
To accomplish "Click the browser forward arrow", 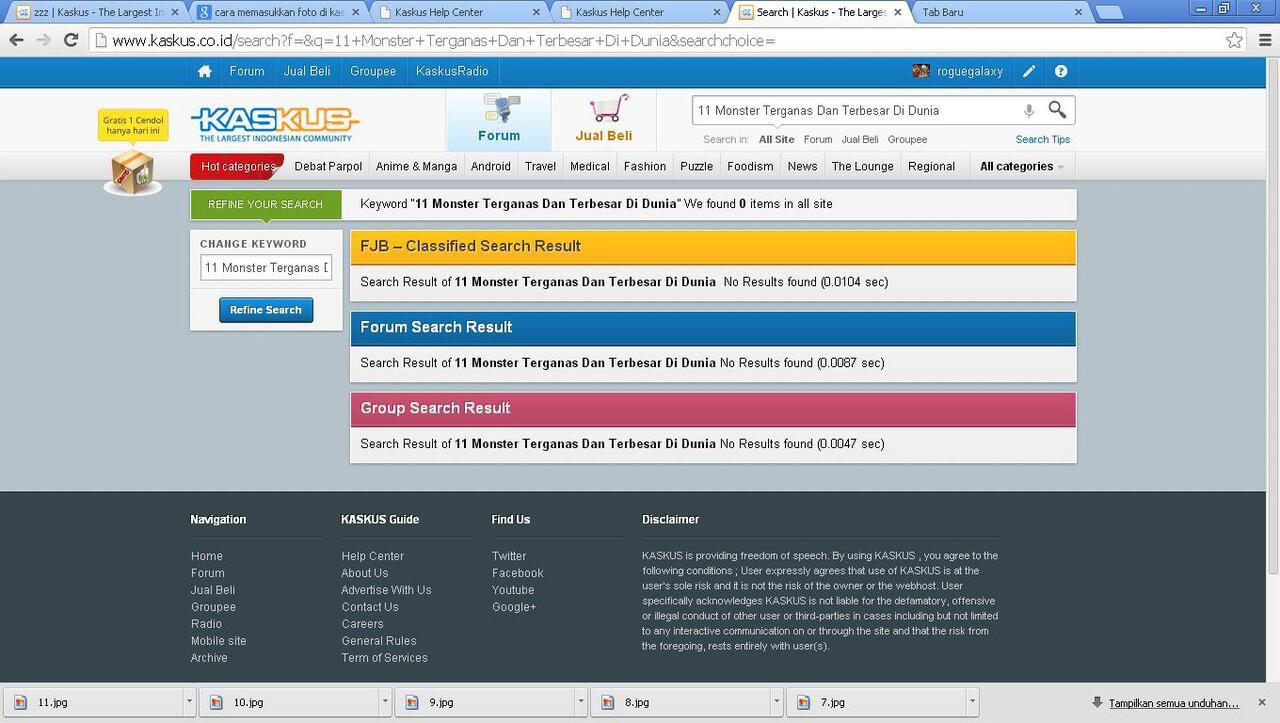I will point(43,41).
